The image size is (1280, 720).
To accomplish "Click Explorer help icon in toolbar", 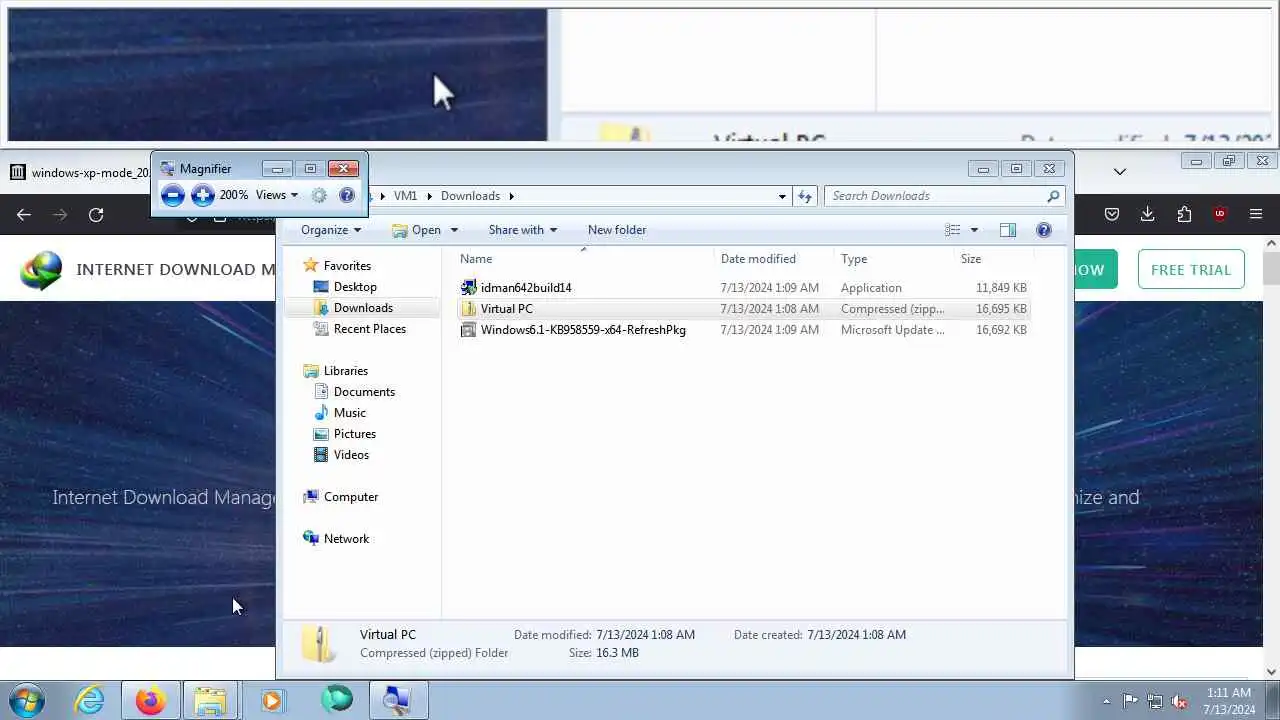I will (x=1044, y=230).
